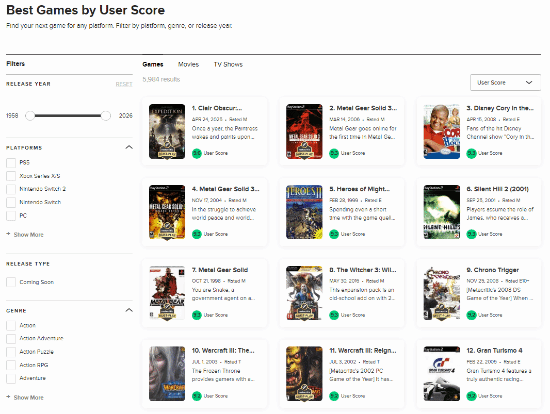This screenshot has width=550, height=414.
Task: Tick the Action RPG genre checkbox
Action: (x=11, y=365)
